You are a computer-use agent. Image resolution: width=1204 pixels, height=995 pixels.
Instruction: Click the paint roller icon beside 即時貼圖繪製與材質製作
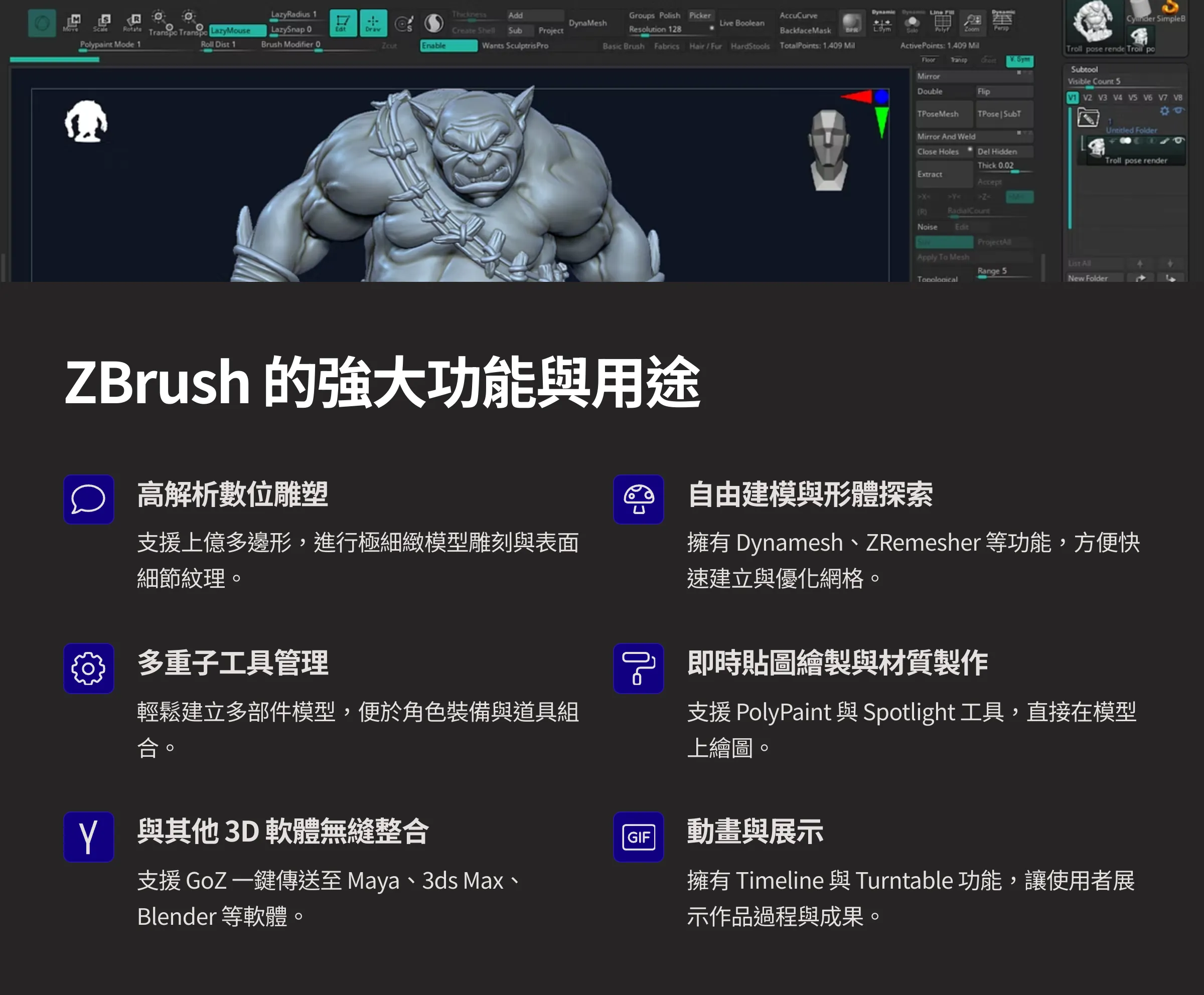[638, 668]
